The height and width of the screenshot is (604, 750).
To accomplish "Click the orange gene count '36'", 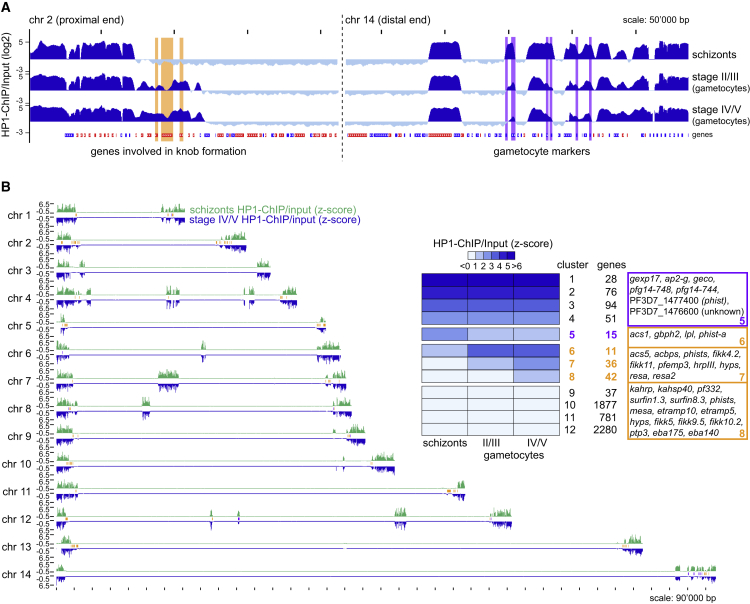I will click(611, 364).
